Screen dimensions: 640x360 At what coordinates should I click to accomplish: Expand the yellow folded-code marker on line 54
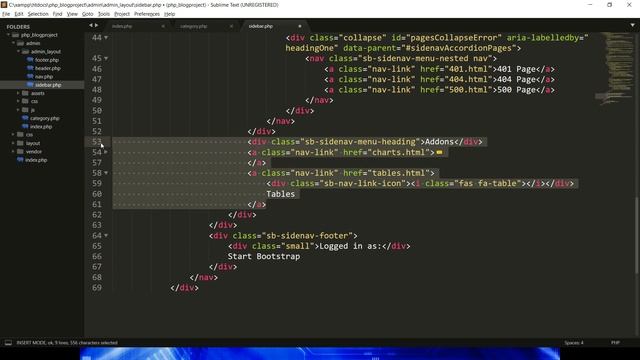pyautogui.click(x=439, y=152)
